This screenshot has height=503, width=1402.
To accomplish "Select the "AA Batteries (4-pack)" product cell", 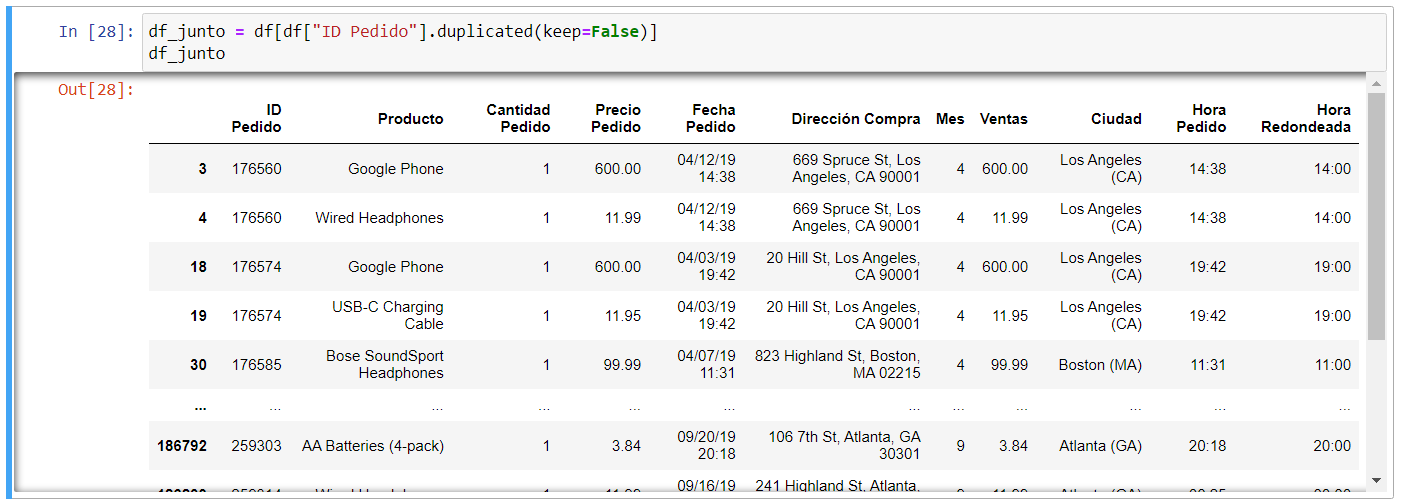I will (x=372, y=446).
